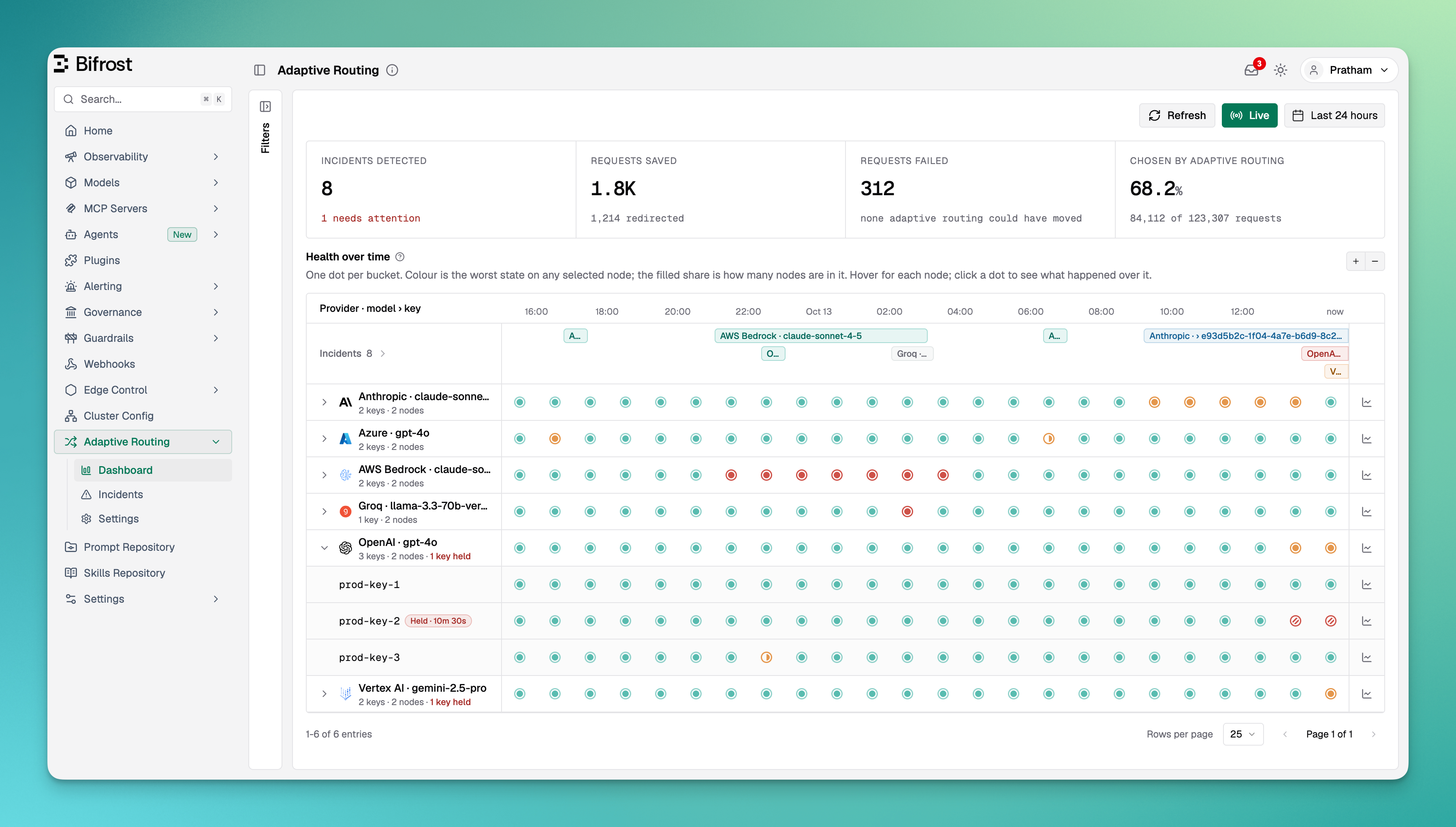Image resolution: width=1456 pixels, height=827 pixels.
Task: Expand the Azure gpt-4o row
Action: tap(325, 439)
